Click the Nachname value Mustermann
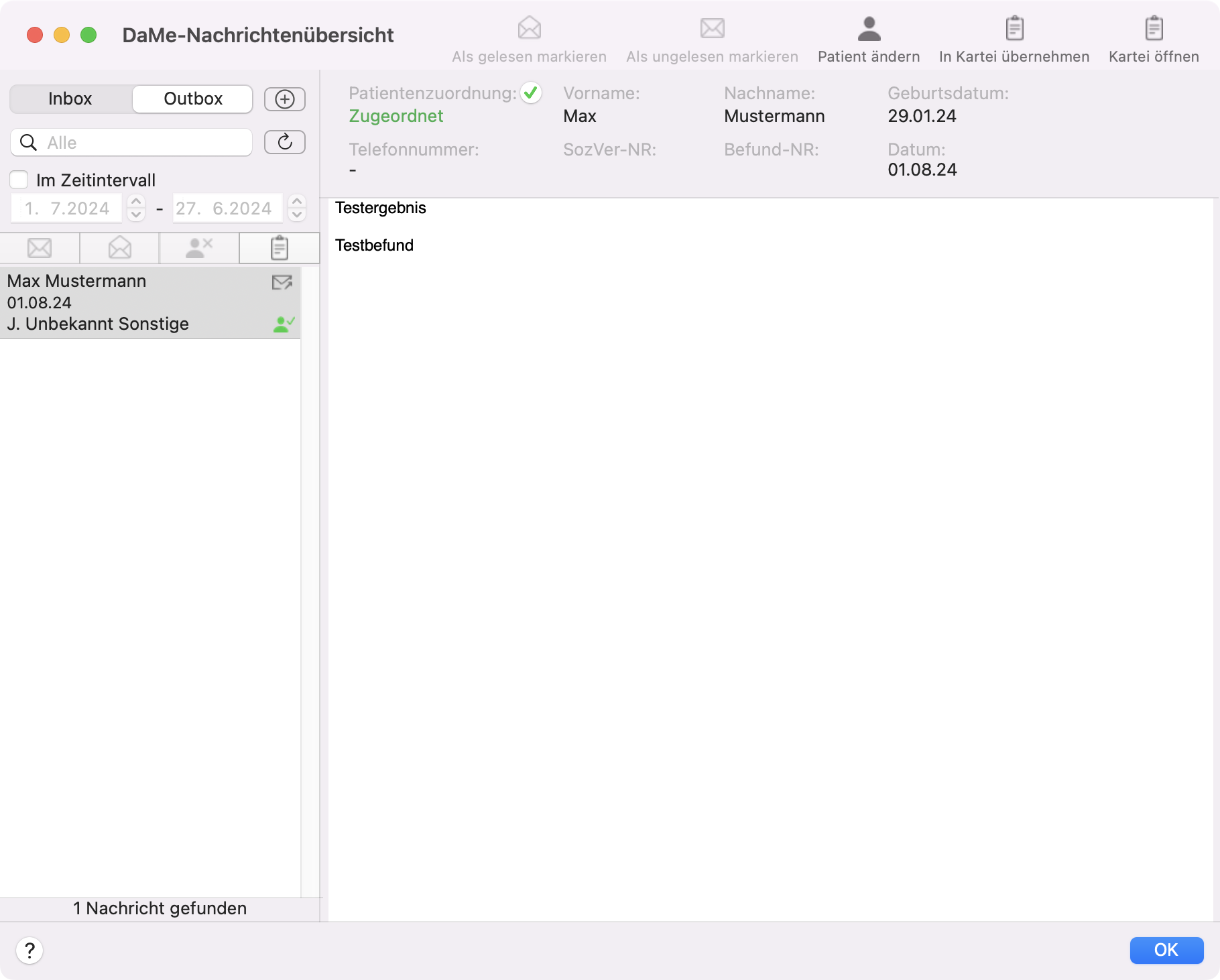 pyautogui.click(x=774, y=116)
